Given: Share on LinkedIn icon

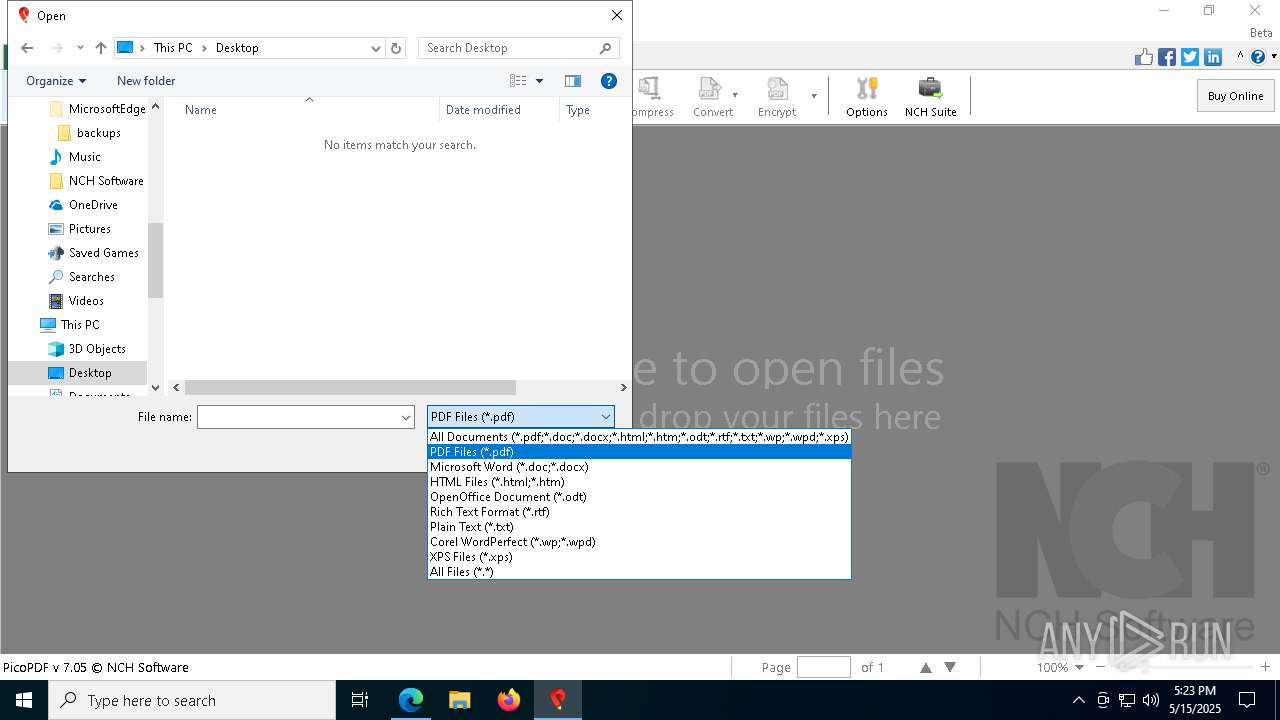Looking at the screenshot, I should pos(1213,57).
